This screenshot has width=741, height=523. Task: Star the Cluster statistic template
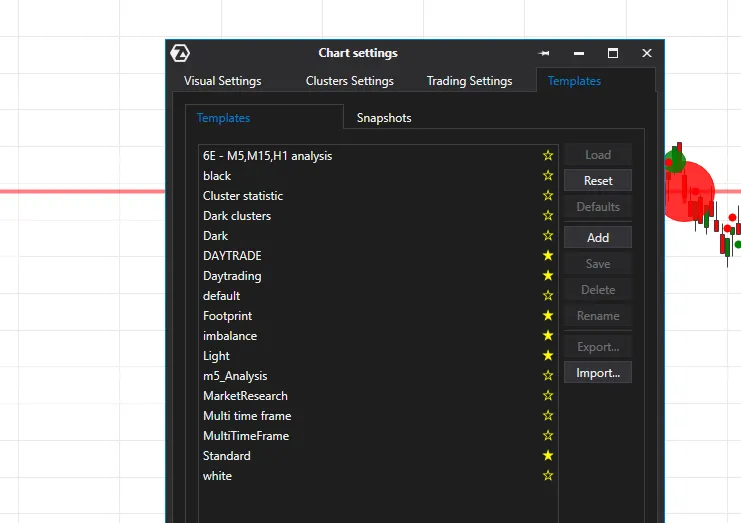pos(548,196)
